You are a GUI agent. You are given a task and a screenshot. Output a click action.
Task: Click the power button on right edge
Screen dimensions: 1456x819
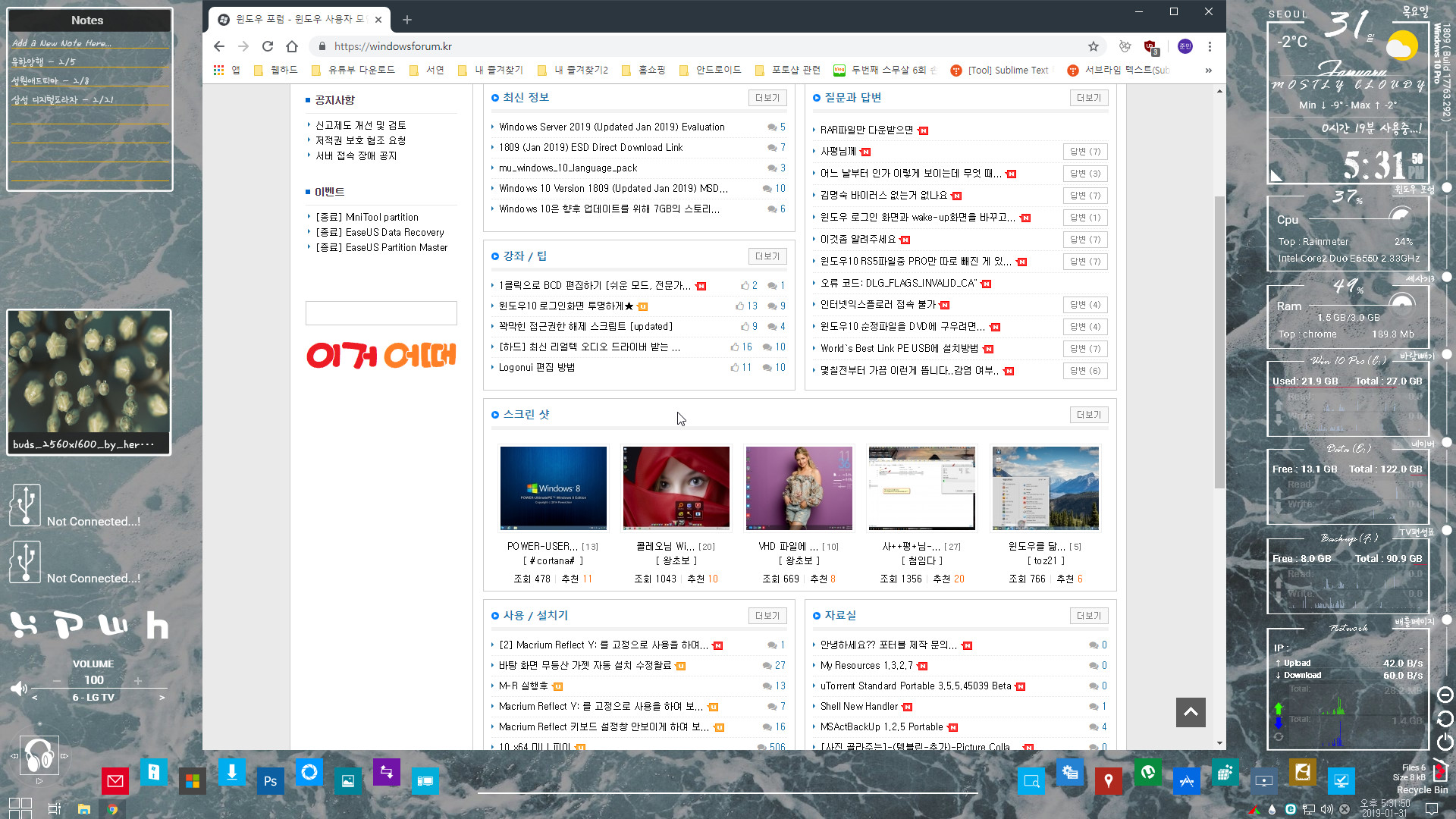[x=1445, y=742]
